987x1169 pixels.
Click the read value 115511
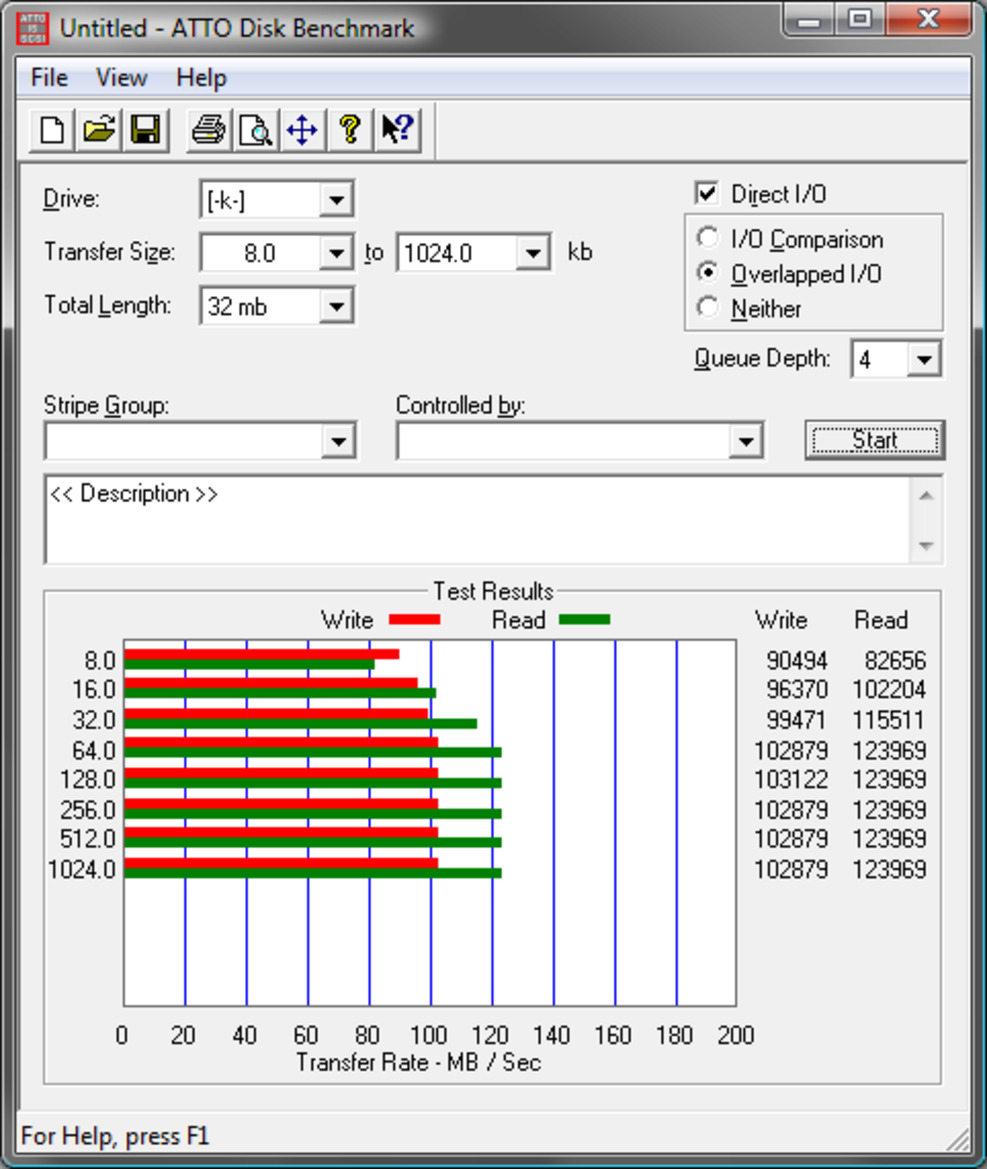click(x=889, y=720)
